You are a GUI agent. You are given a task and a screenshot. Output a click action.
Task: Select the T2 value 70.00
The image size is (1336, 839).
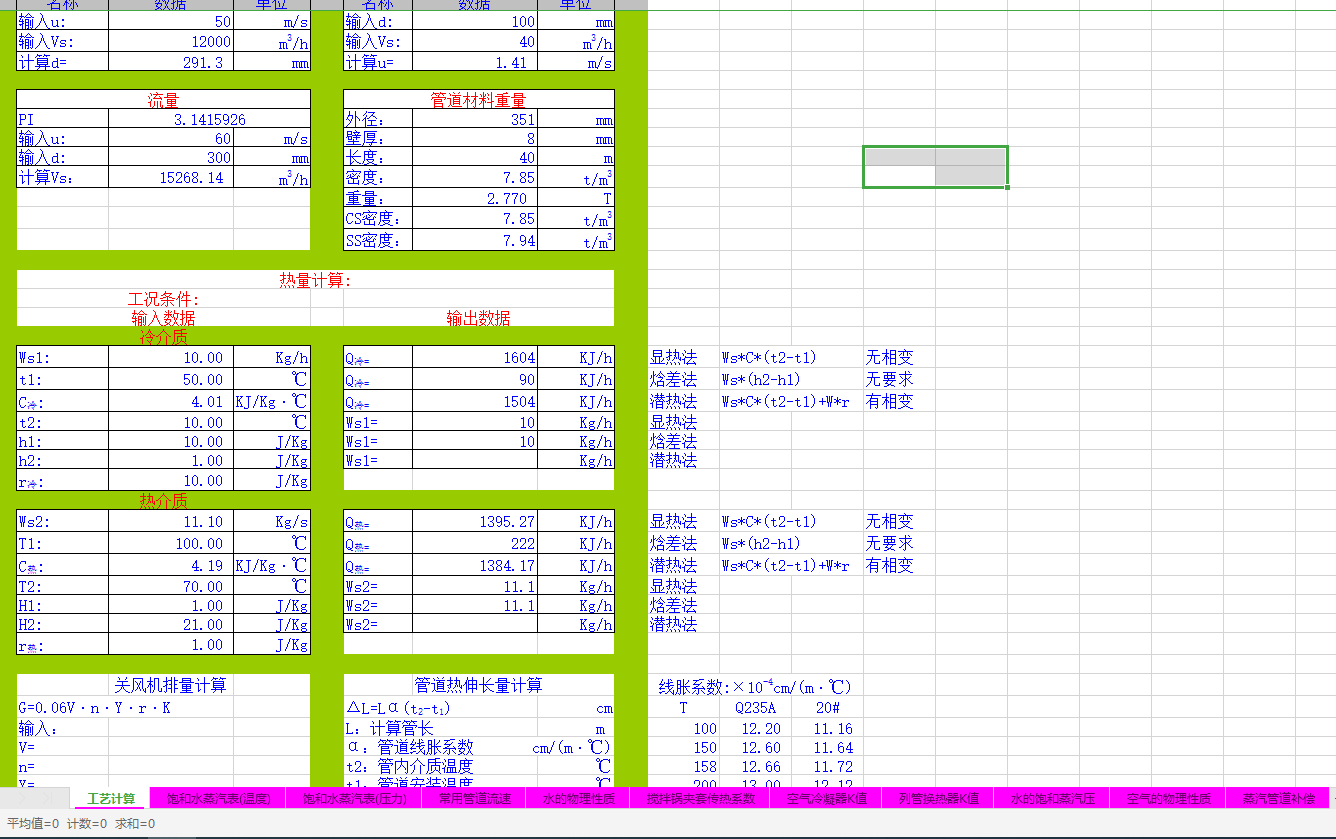[x=171, y=586]
